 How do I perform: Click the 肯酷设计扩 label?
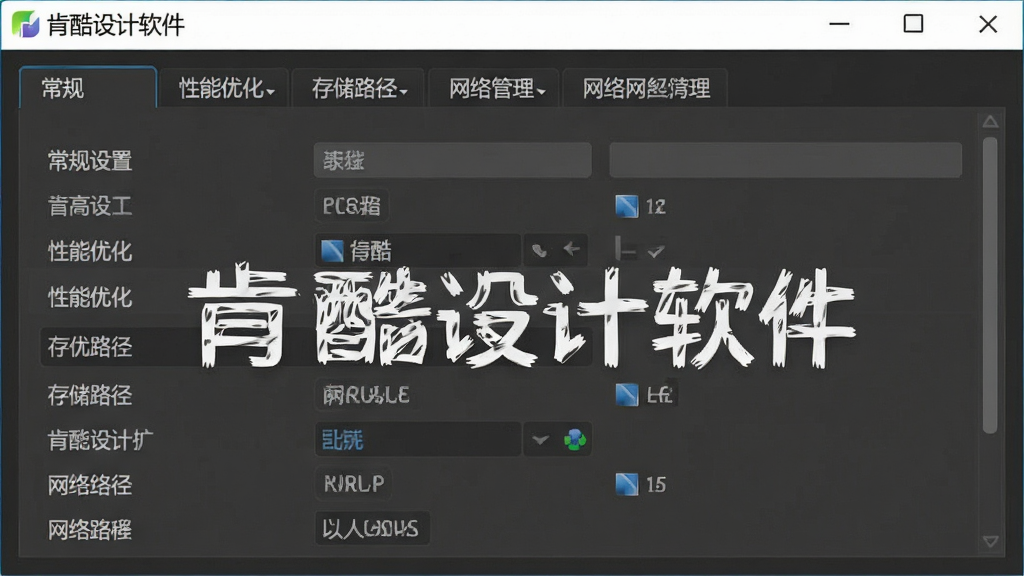tap(100, 440)
